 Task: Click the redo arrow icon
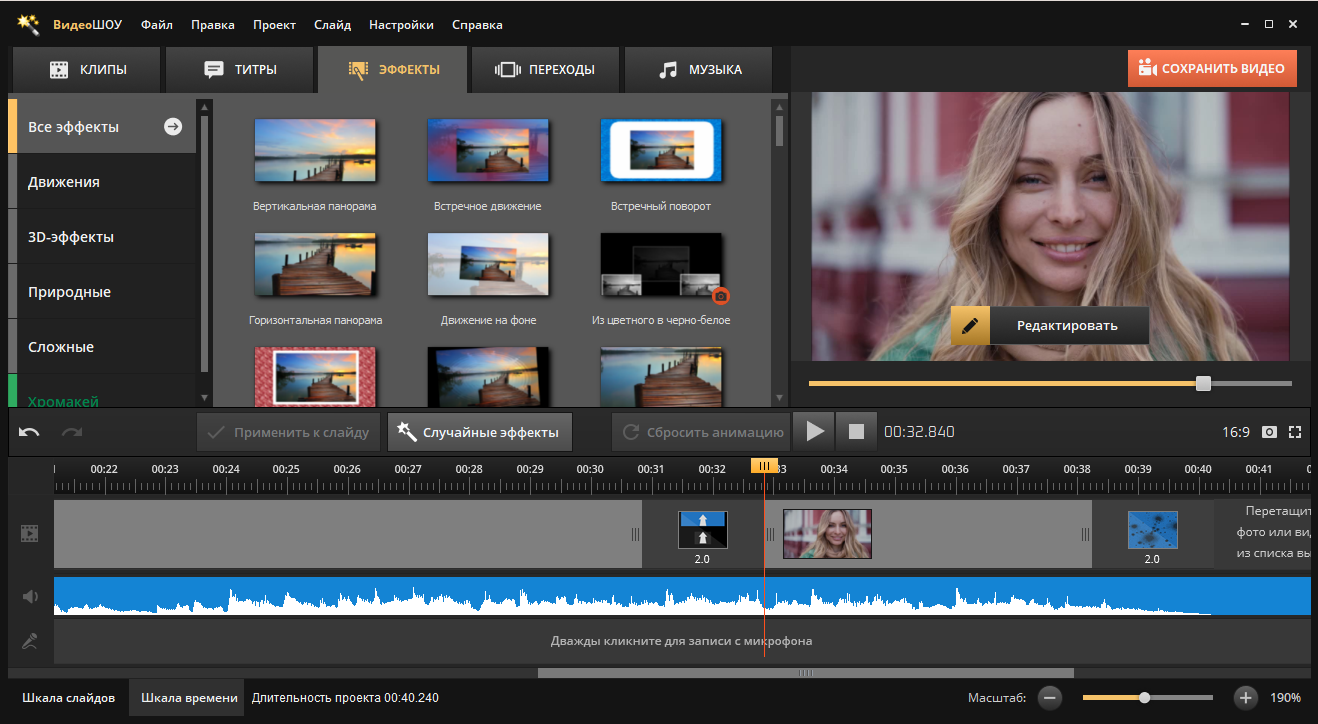click(x=72, y=432)
